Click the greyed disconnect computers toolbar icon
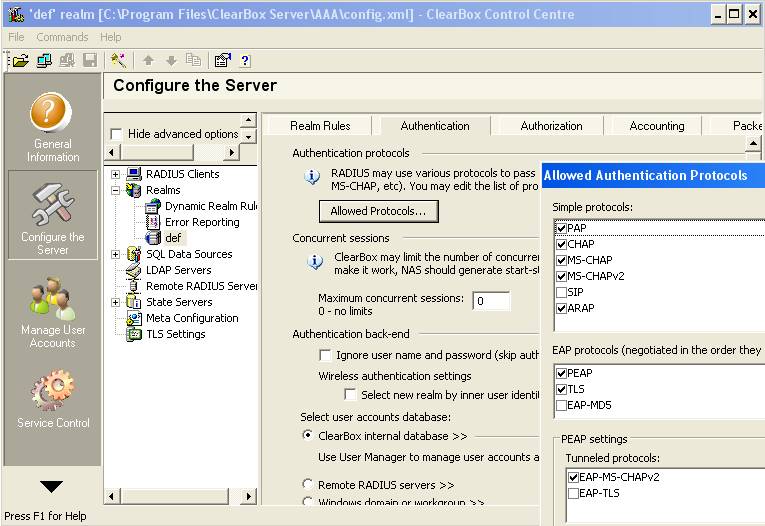The width and height of the screenshot is (765, 526). coord(67,61)
